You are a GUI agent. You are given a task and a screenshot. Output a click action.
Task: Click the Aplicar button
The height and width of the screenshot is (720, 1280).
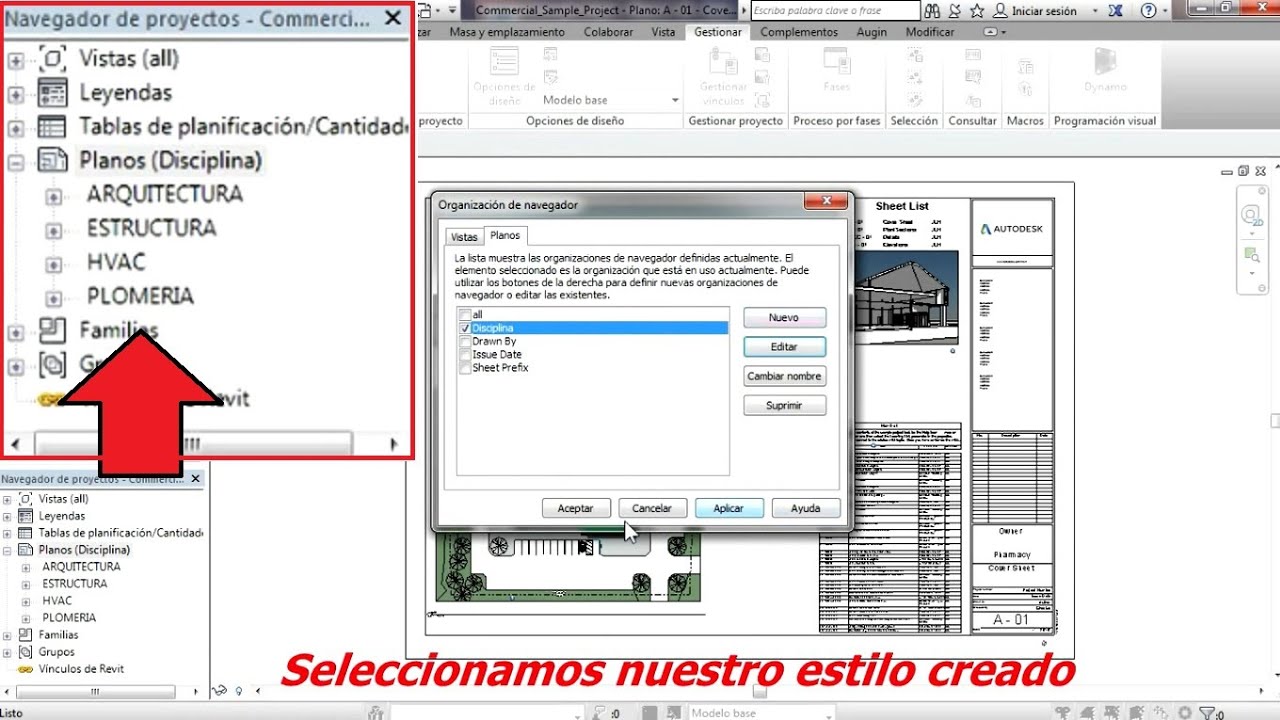(729, 508)
